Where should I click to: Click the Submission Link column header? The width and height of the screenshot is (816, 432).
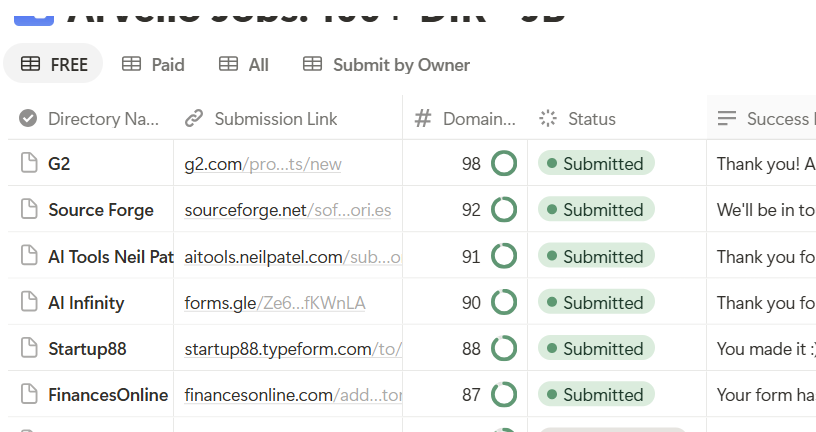click(x=288, y=119)
